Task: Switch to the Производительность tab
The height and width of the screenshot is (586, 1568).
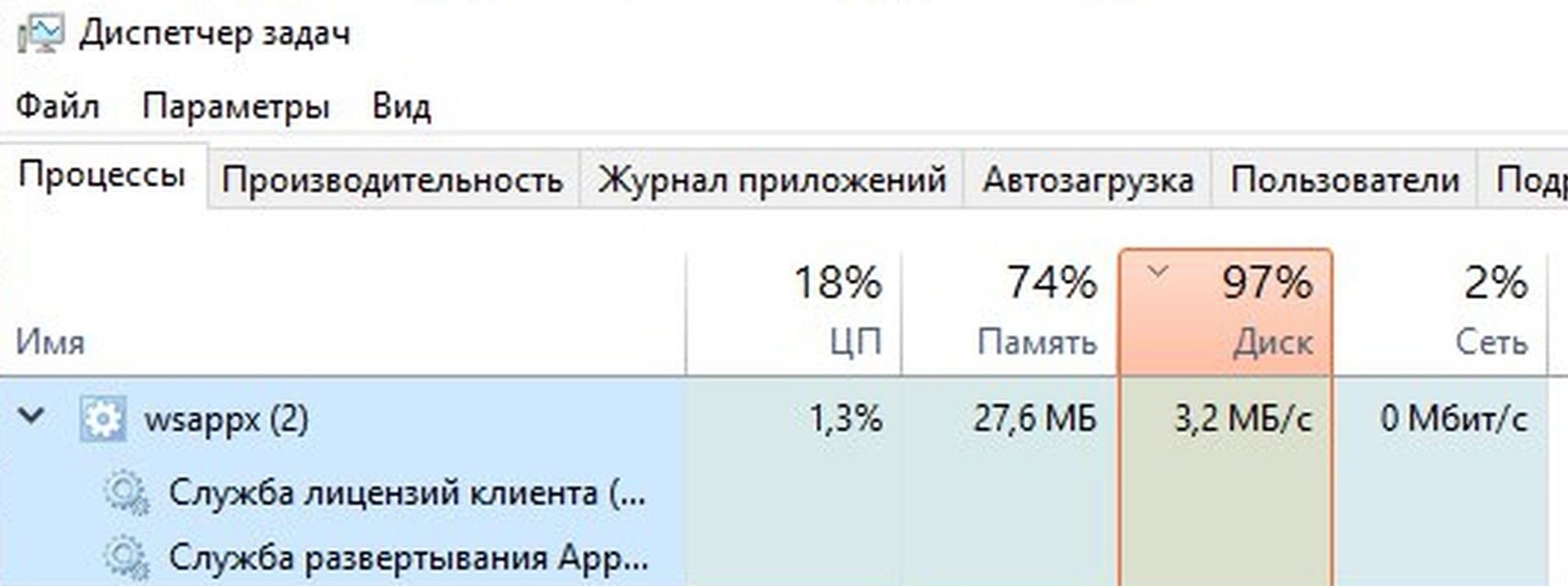Action: point(392,180)
